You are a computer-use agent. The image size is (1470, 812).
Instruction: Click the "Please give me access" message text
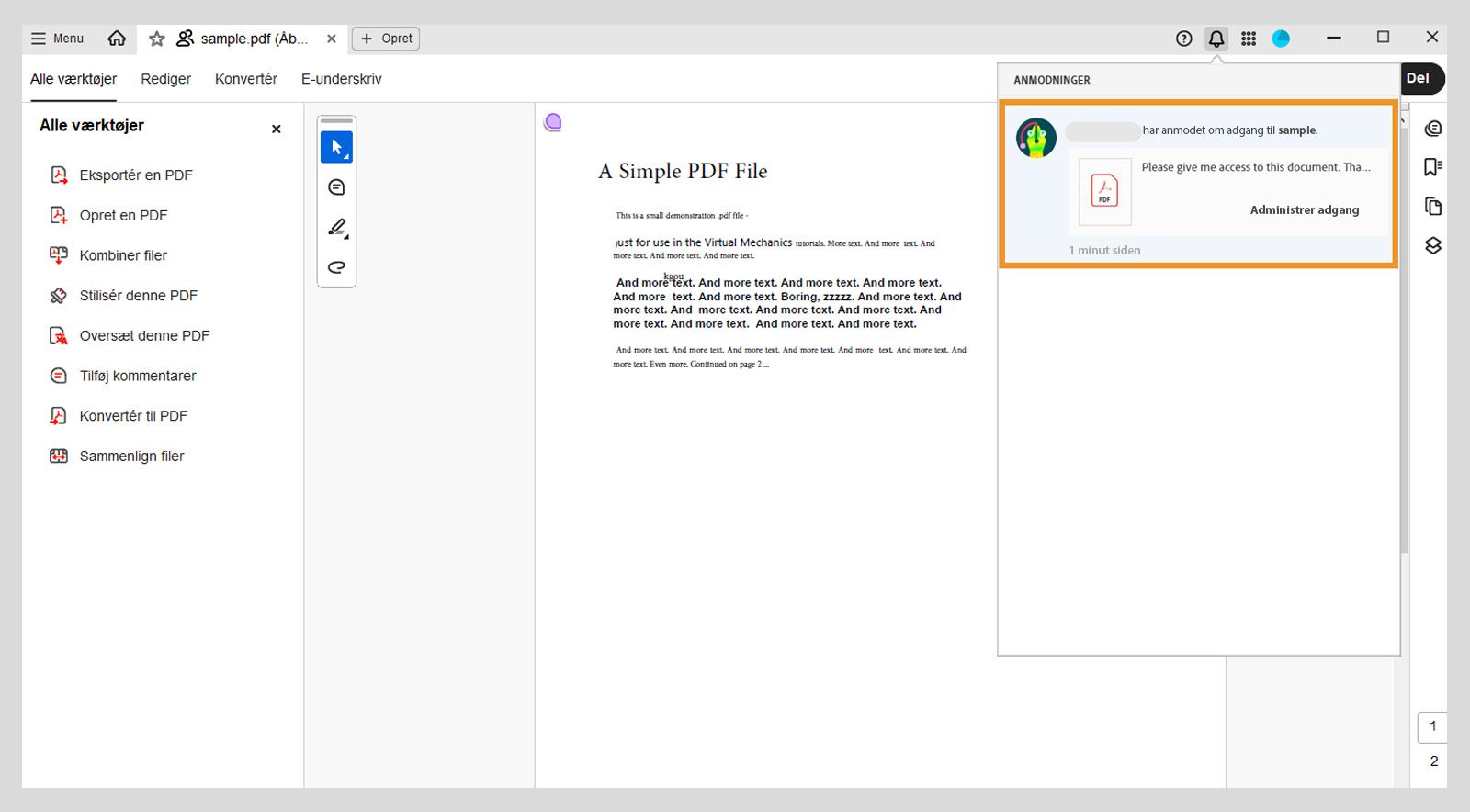(x=1256, y=167)
